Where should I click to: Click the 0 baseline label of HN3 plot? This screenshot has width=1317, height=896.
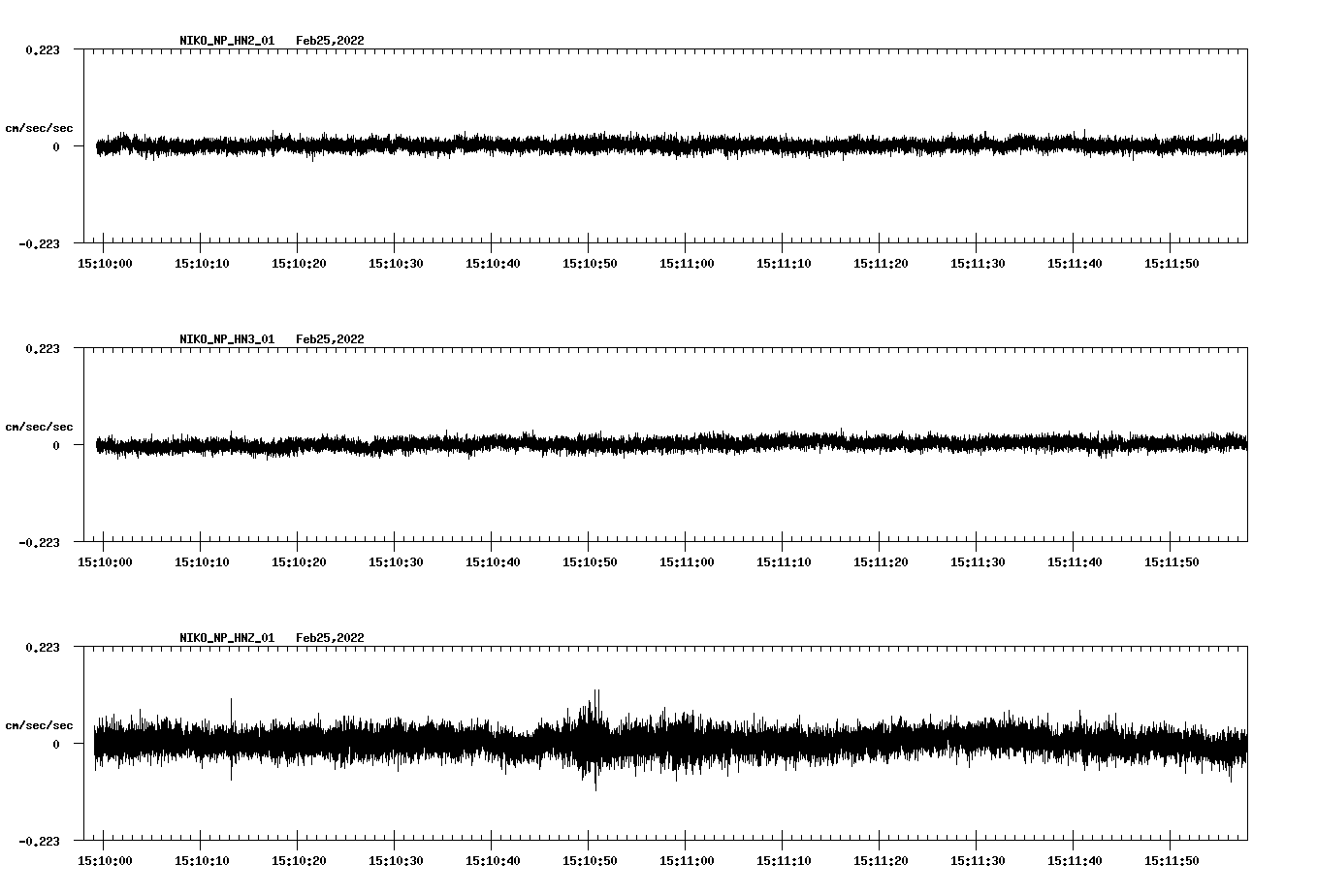pyautogui.click(x=56, y=445)
